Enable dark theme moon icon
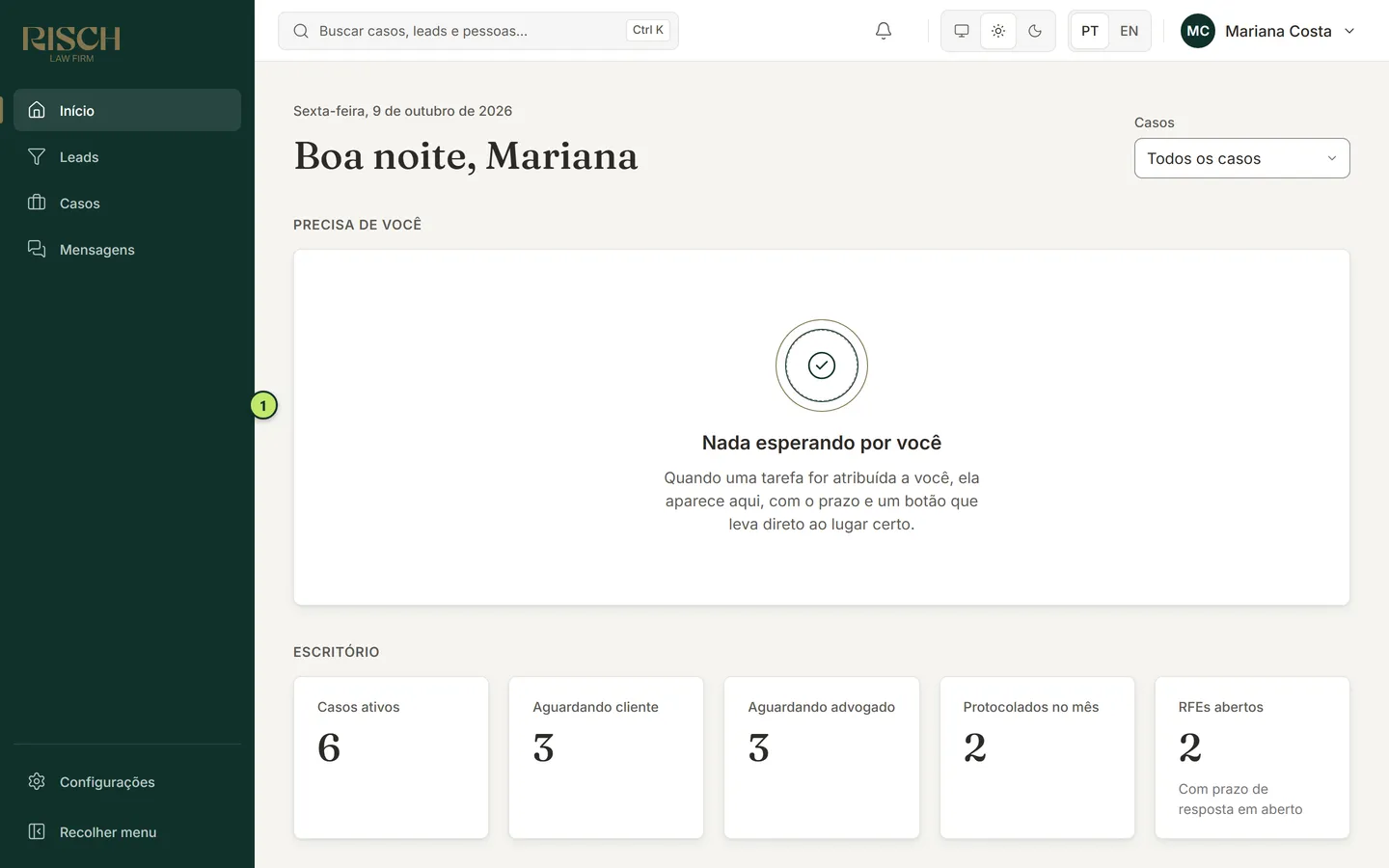 pyautogui.click(x=1035, y=31)
